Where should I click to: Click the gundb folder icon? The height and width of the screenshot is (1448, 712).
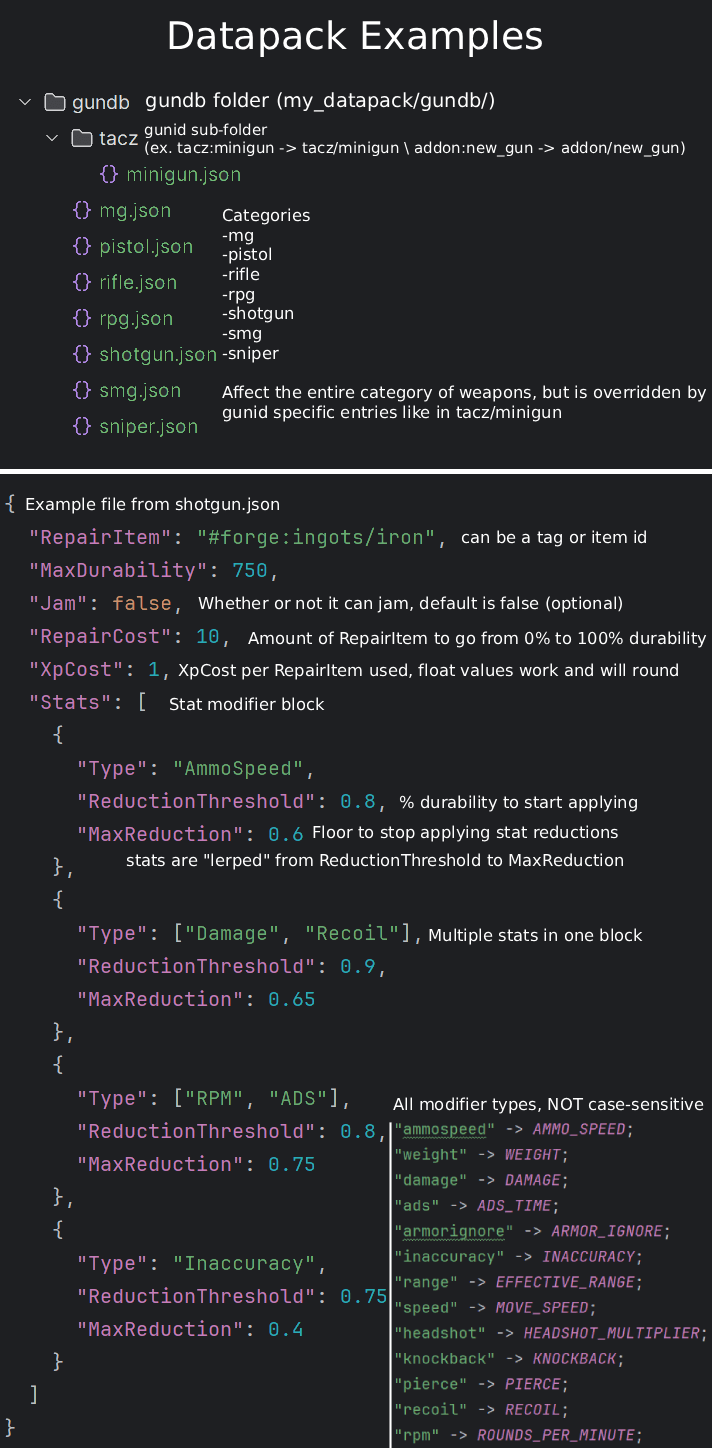55,102
